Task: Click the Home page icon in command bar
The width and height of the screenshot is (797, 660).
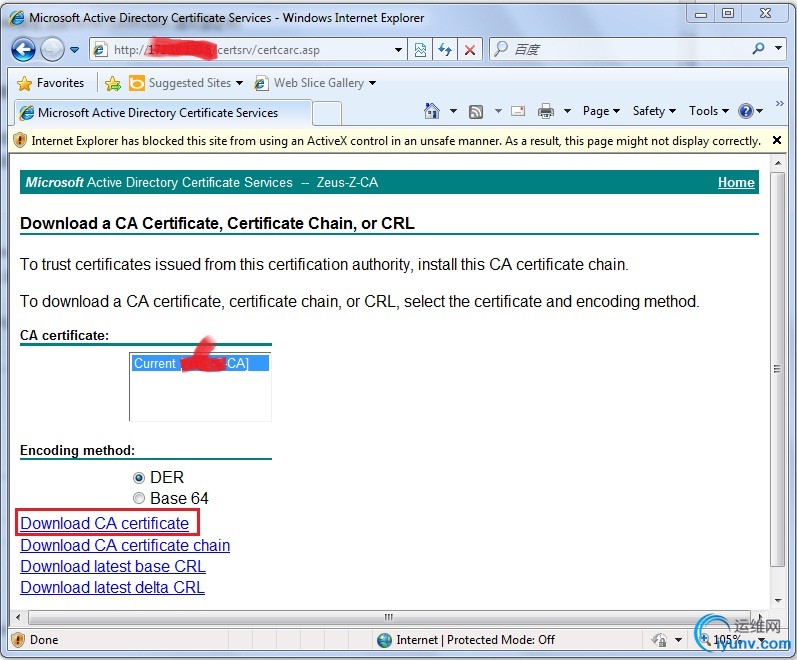Action: pyautogui.click(x=432, y=111)
